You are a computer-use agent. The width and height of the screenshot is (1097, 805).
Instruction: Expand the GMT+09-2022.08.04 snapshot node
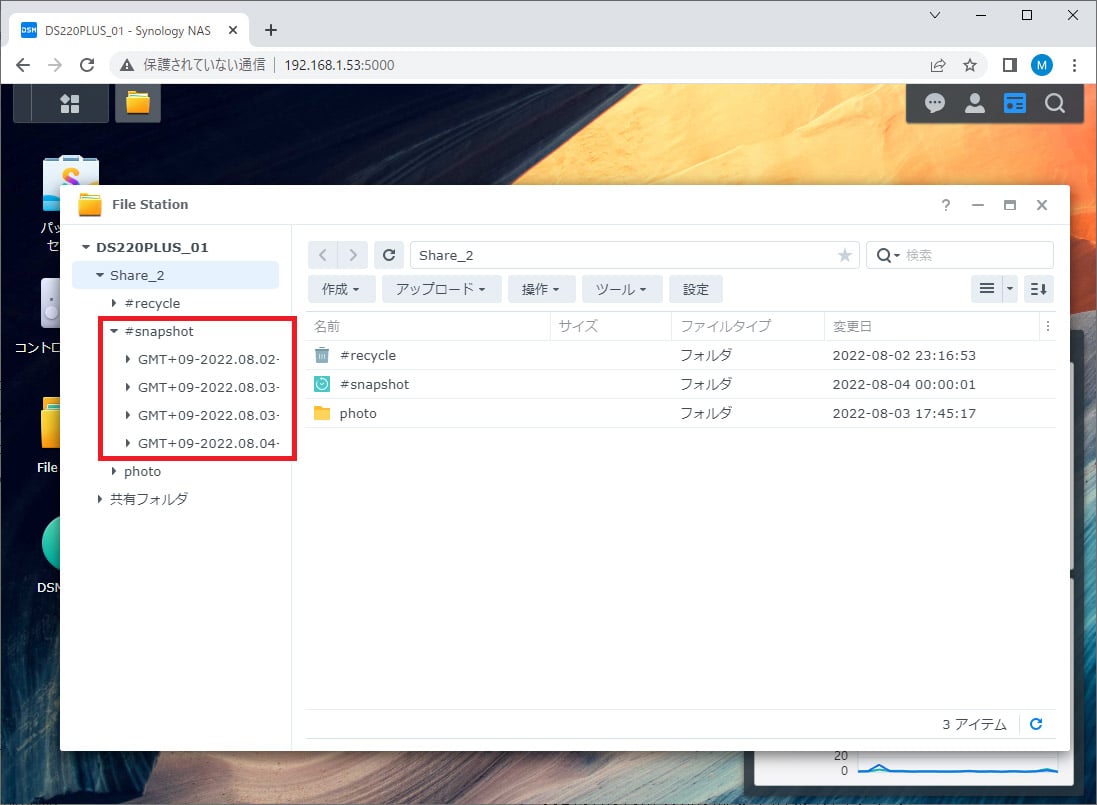click(128, 443)
